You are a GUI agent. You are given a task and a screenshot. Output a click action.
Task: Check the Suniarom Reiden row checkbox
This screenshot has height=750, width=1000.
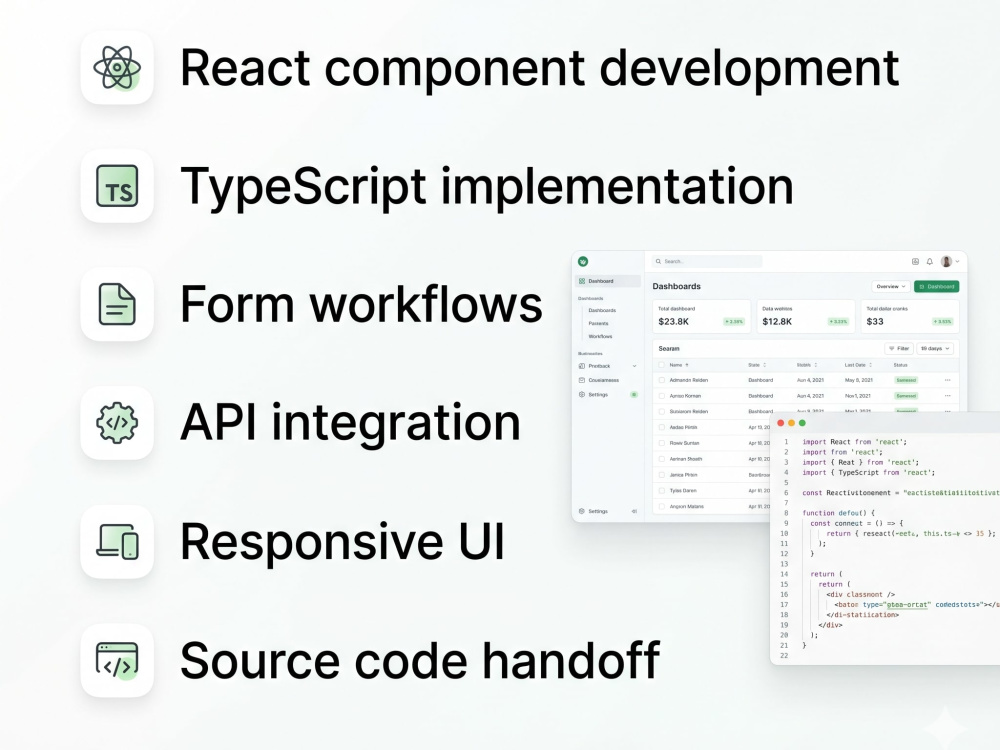coord(661,411)
